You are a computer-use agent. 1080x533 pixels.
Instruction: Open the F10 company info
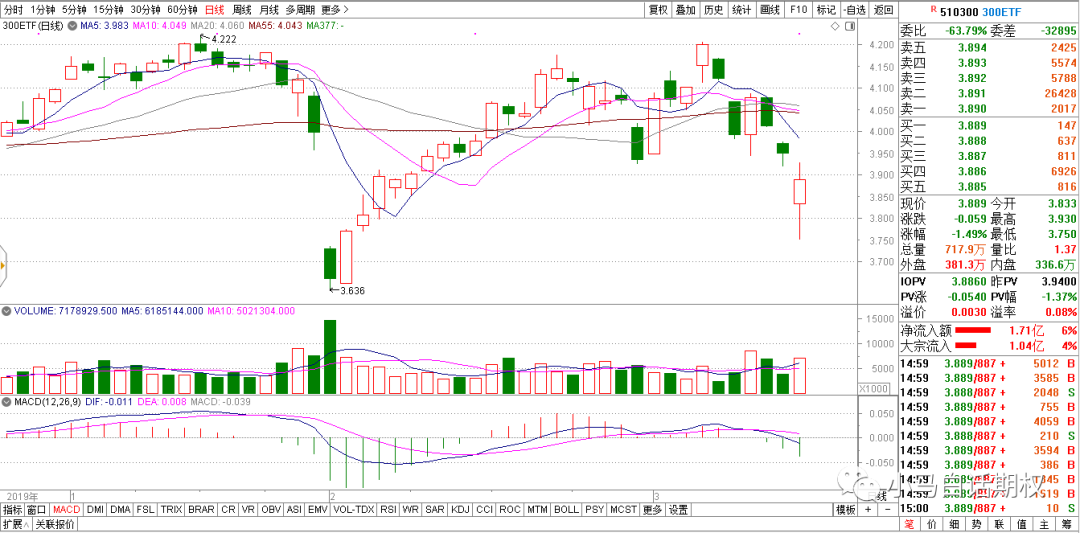click(x=798, y=10)
